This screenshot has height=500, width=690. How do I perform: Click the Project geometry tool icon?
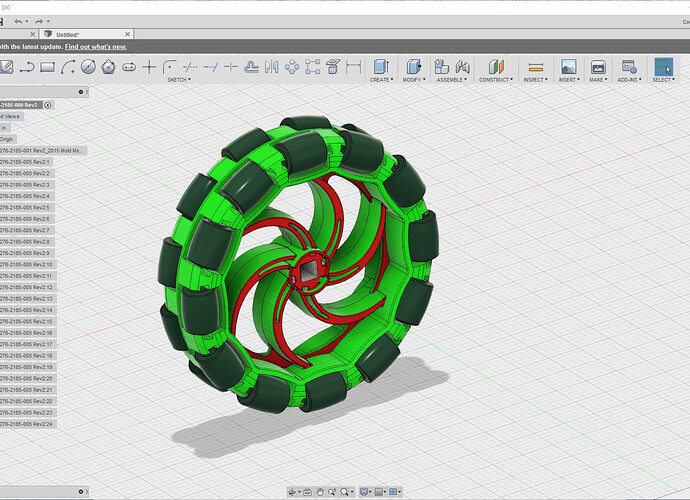[333, 67]
